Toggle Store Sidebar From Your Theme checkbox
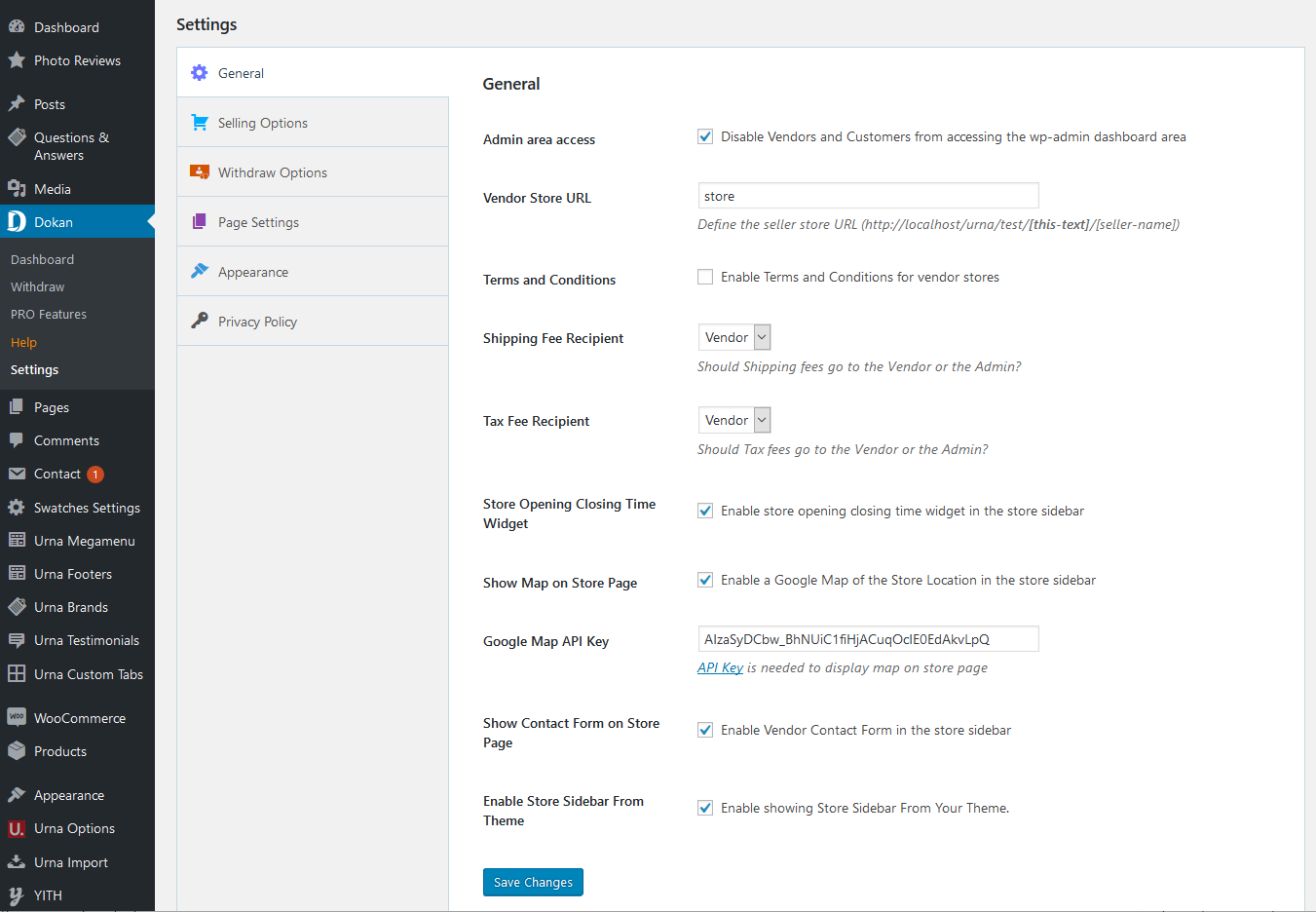 coord(705,808)
